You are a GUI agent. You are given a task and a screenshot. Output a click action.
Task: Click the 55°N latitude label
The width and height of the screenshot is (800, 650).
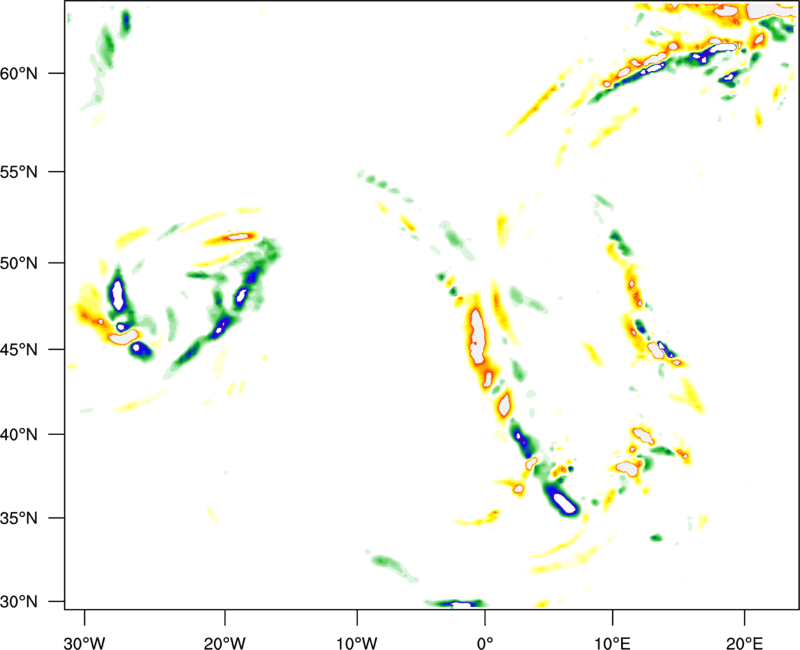coord(19,172)
